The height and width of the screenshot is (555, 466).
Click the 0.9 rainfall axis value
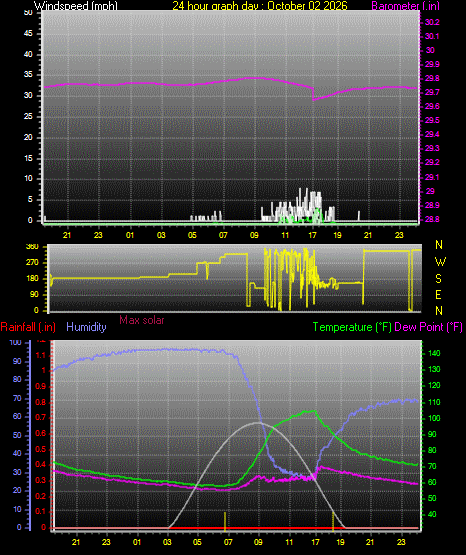pos(41,386)
